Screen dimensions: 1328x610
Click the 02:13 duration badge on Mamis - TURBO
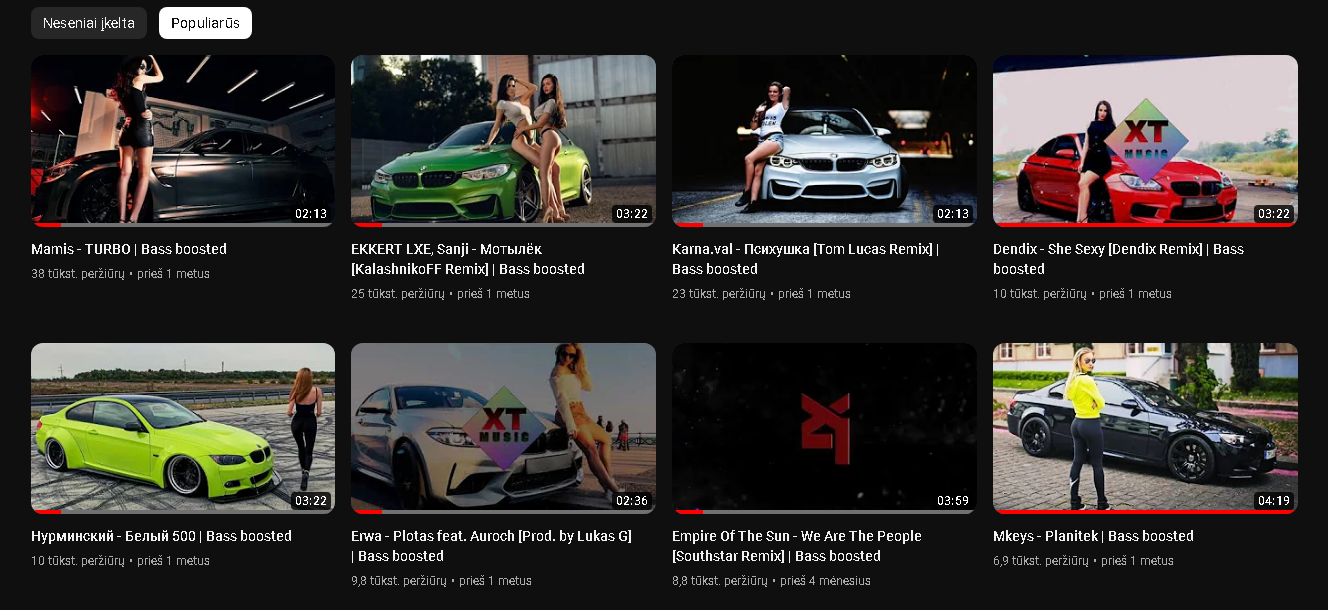[311, 213]
